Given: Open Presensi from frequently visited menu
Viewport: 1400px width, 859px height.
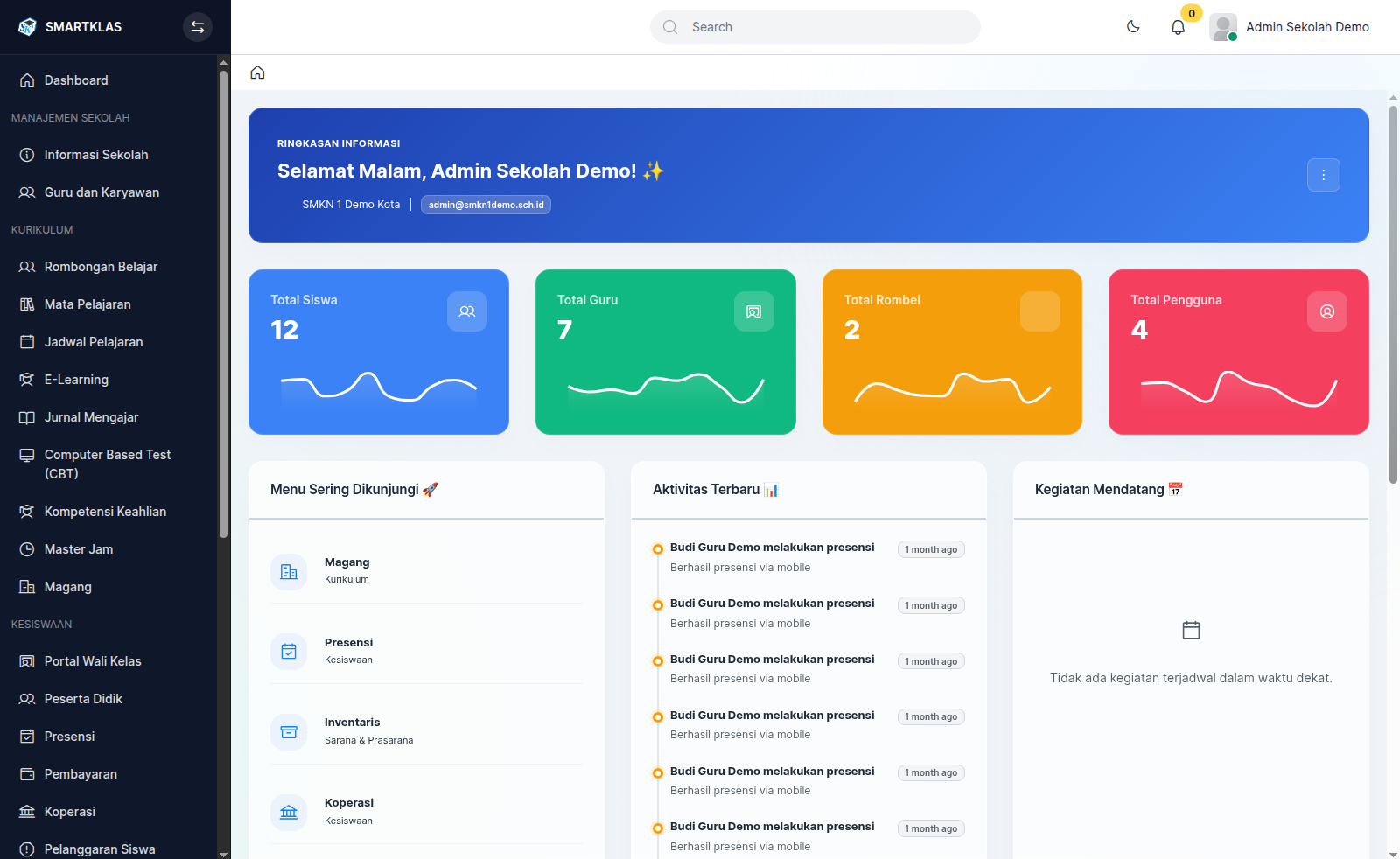Looking at the screenshot, I should coord(426,651).
